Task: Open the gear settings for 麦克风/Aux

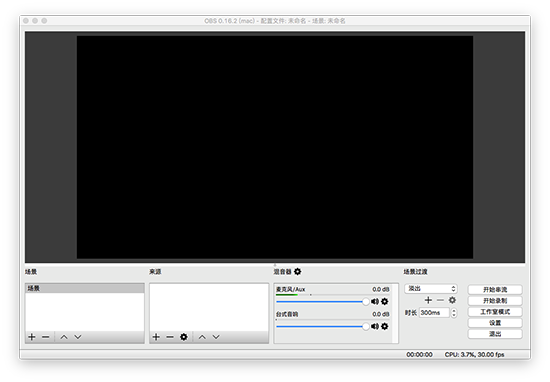Action: point(385,301)
